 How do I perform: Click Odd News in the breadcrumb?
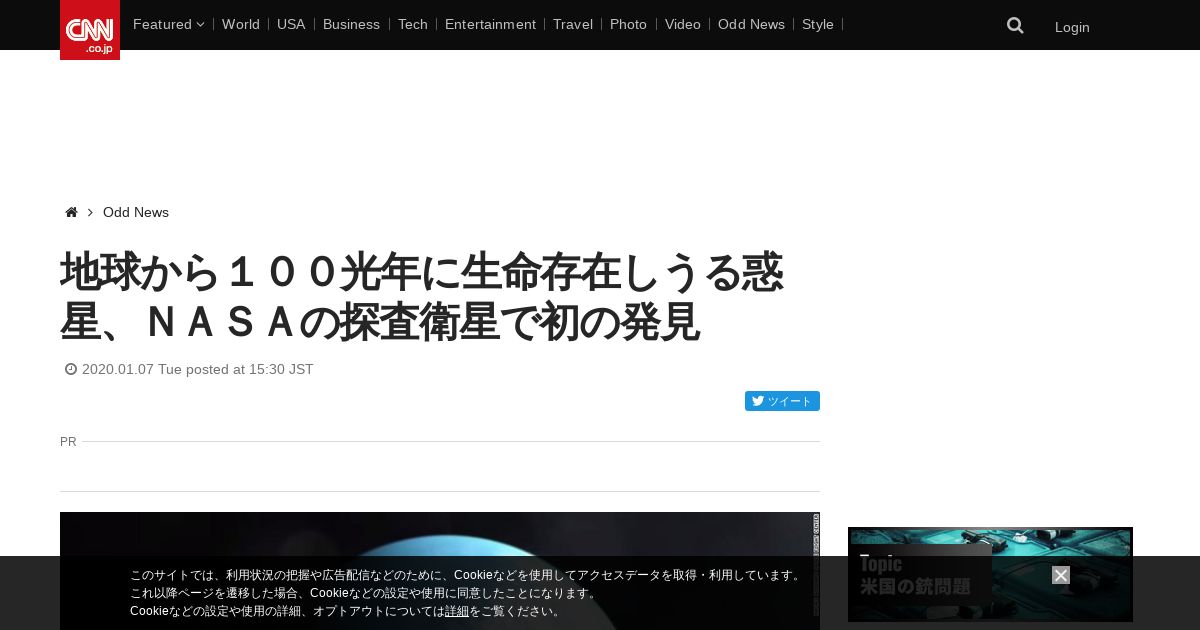pos(136,212)
